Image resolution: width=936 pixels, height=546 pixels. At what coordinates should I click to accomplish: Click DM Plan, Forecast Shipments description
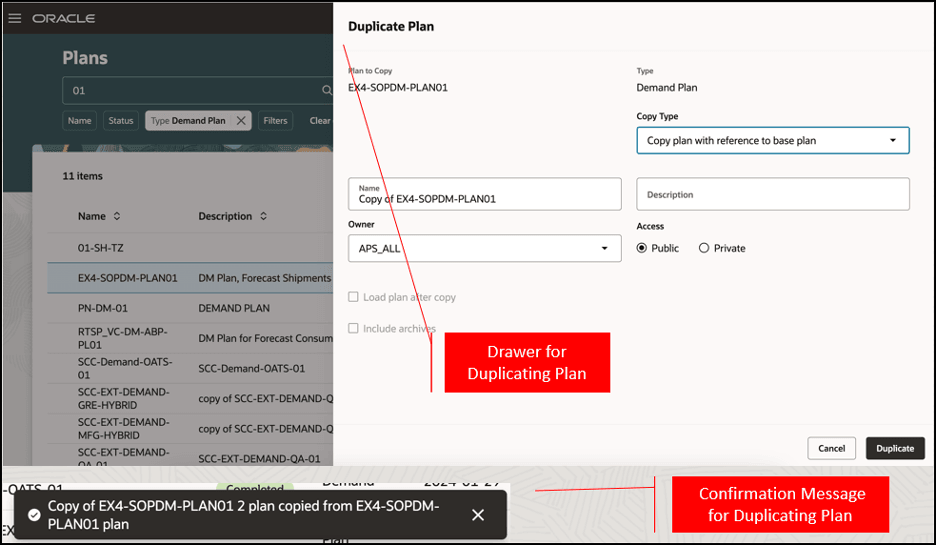[264, 278]
